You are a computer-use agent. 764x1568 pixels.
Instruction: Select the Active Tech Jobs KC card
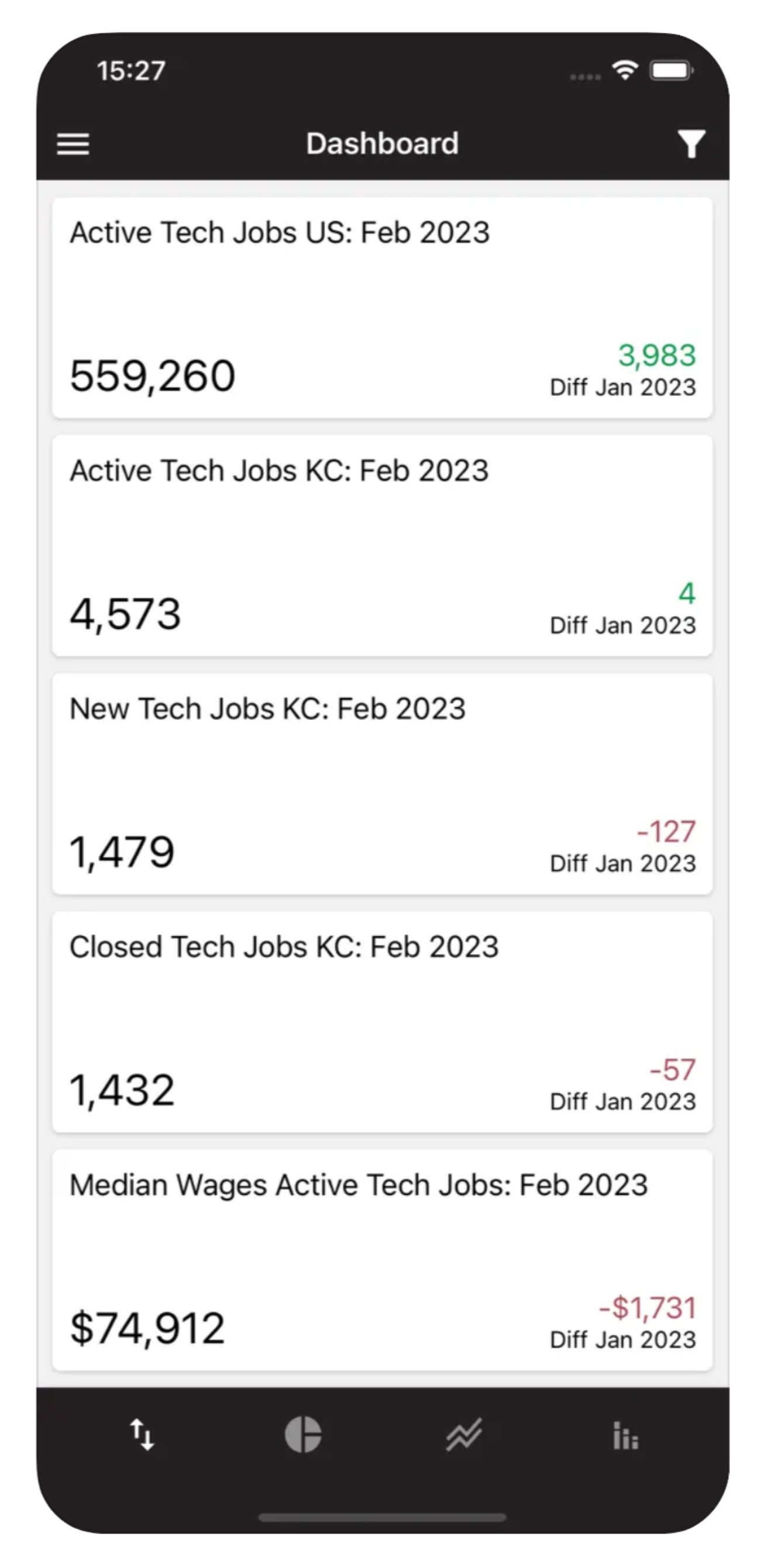point(383,545)
